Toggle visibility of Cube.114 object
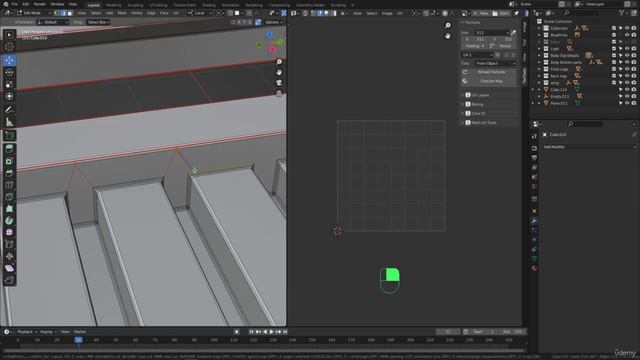The width and height of the screenshot is (640, 360). [627, 89]
